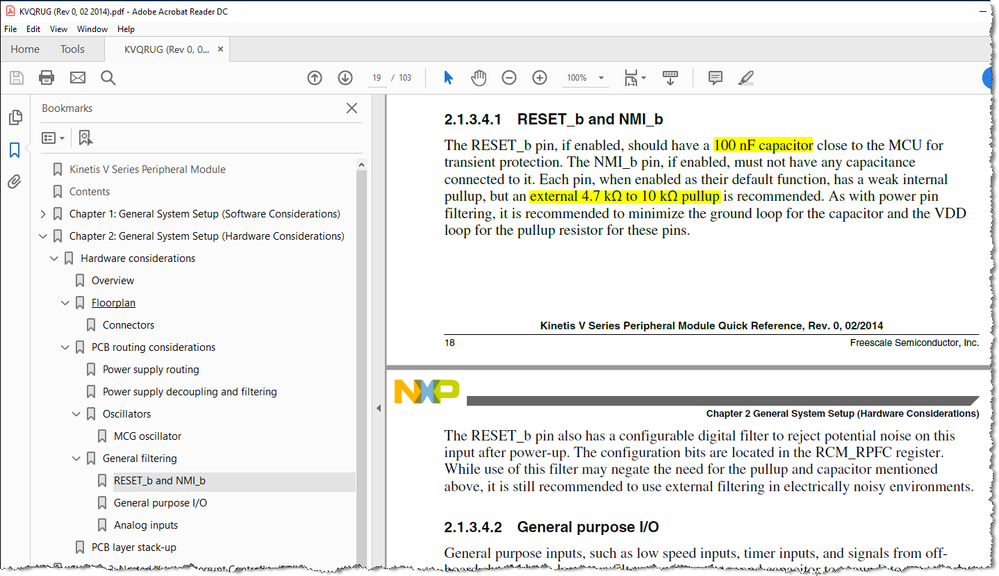
Task: Print the document with printer icon
Action: (47, 78)
